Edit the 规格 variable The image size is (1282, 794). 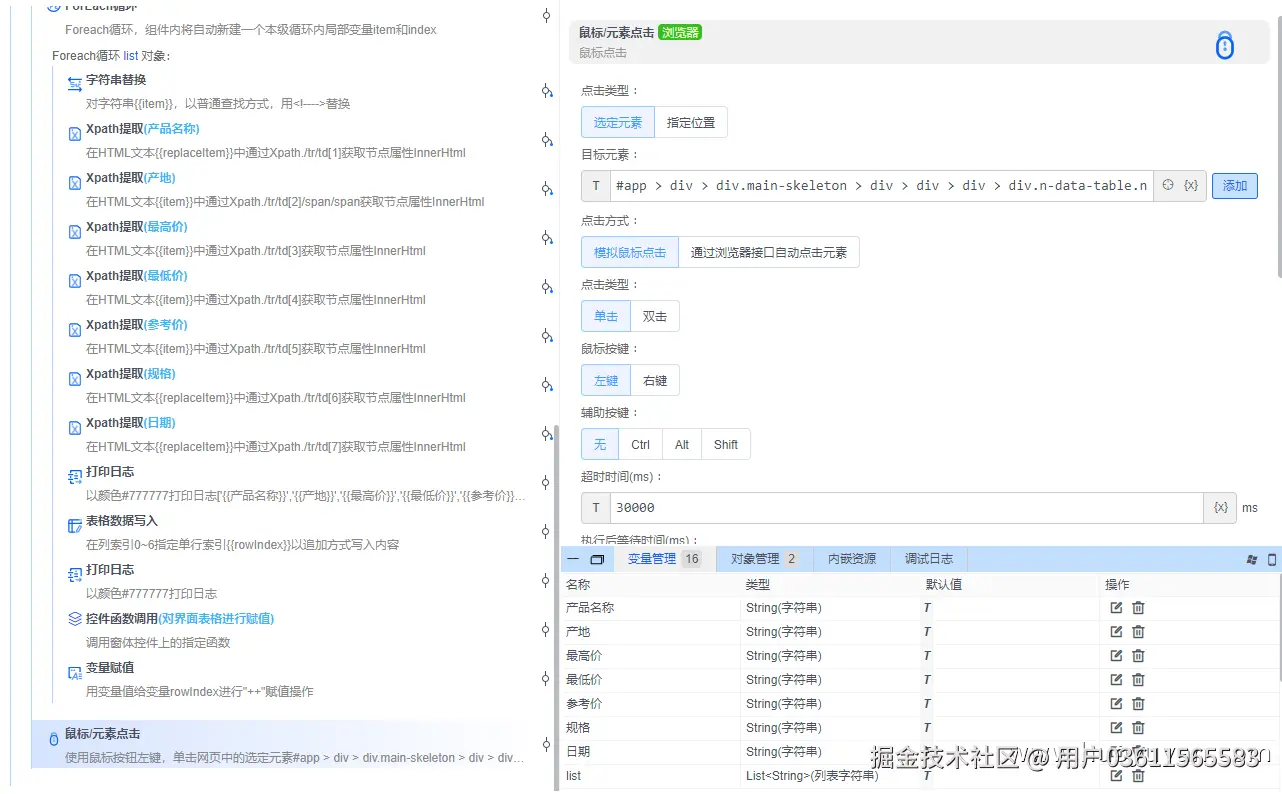pyautogui.click(x=1116, y=727)
